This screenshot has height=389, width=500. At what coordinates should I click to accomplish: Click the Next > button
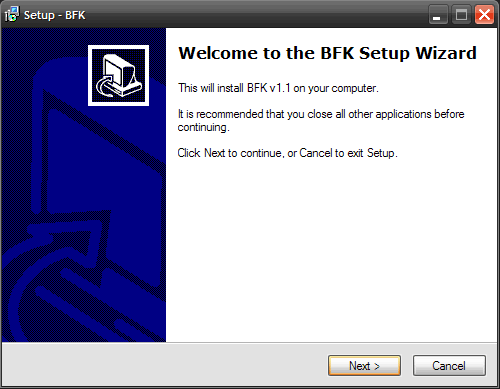364,365
